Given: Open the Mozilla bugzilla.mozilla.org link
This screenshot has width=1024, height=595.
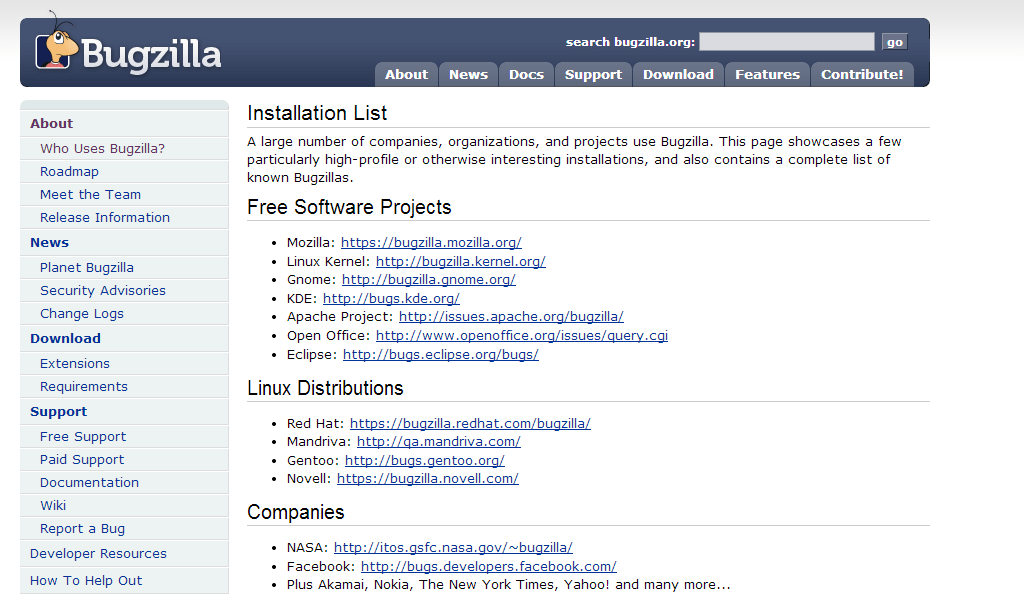Looking at the screenshot, I should point(431,243).
